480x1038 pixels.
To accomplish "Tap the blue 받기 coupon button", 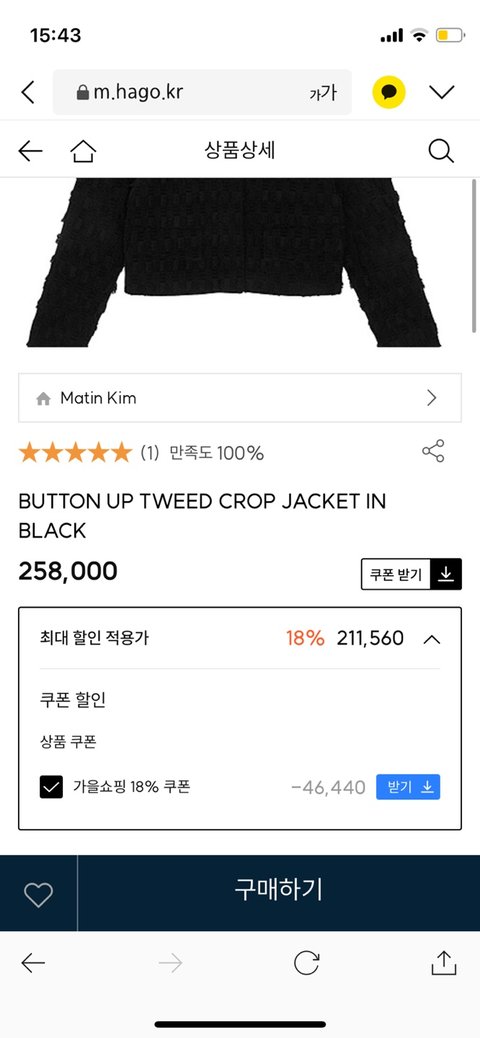I will 408,787.
